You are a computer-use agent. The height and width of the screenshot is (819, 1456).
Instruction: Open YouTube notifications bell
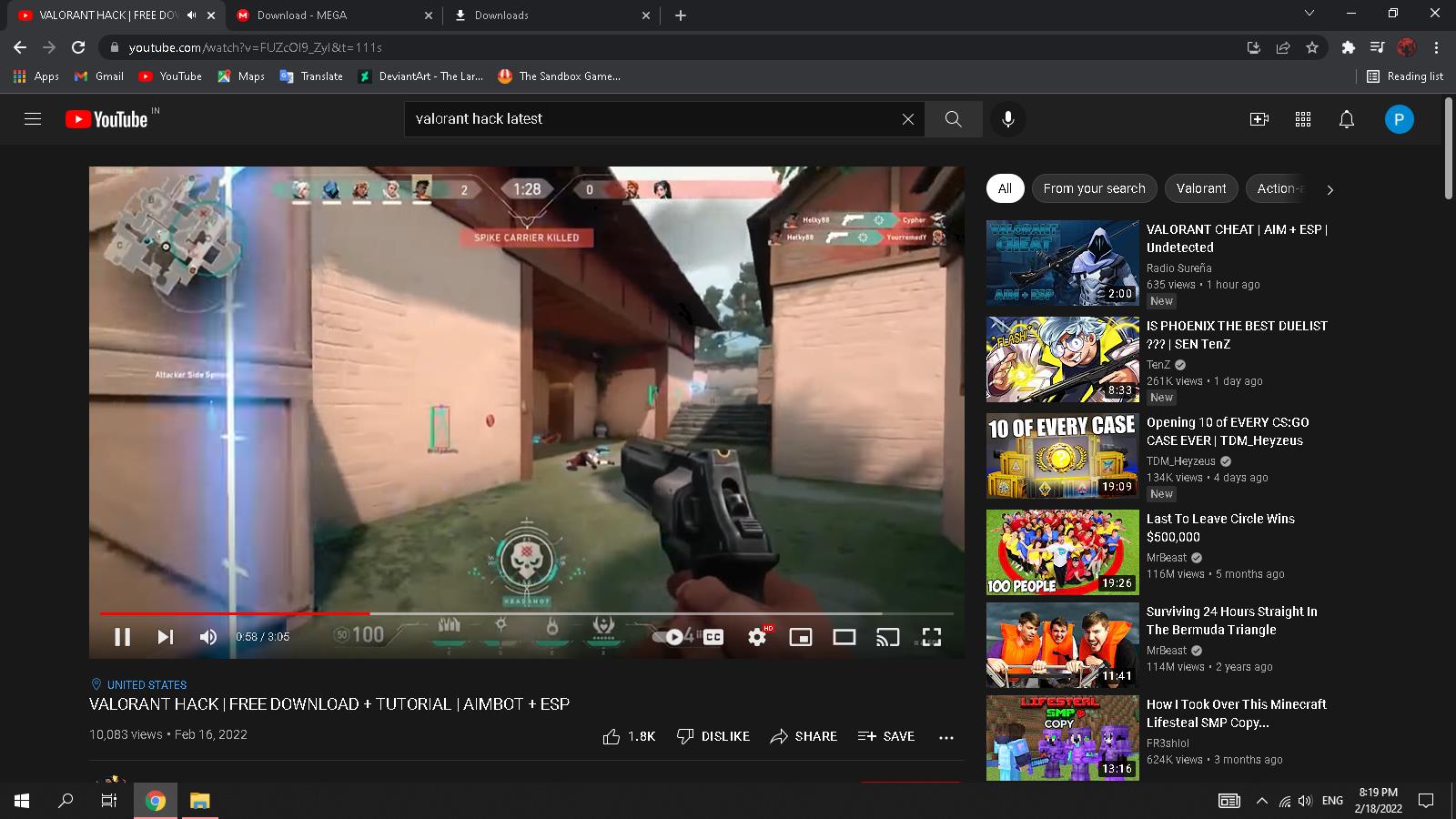pyautogui.click(x=1346, y=119)
